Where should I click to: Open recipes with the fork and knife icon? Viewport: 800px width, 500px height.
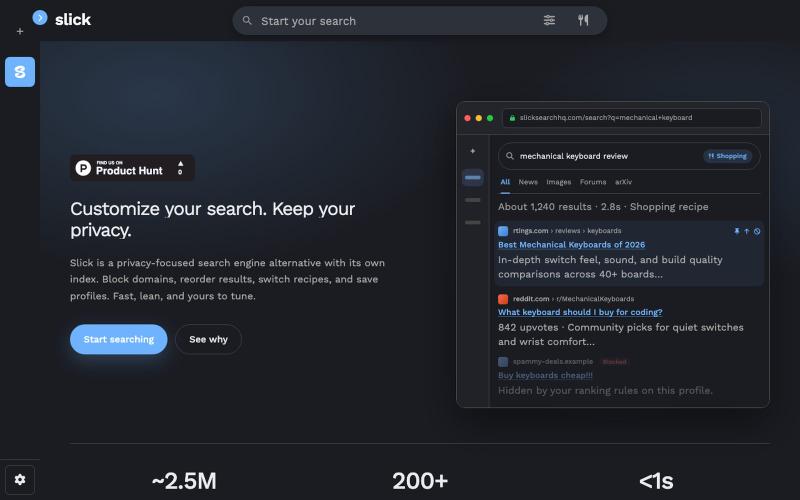coord(583,20)
